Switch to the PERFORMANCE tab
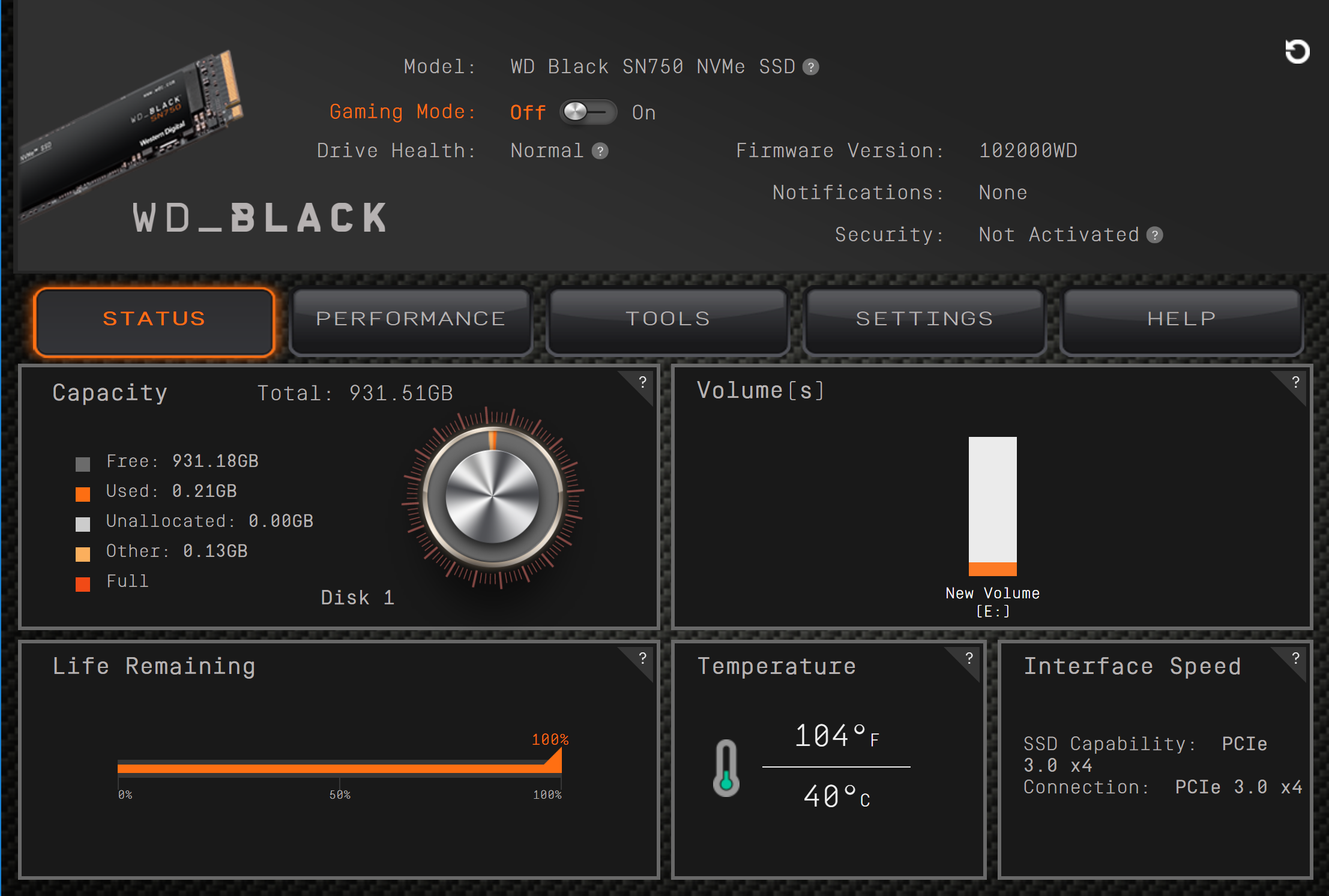1329x896 pixels. pos(411,319)
